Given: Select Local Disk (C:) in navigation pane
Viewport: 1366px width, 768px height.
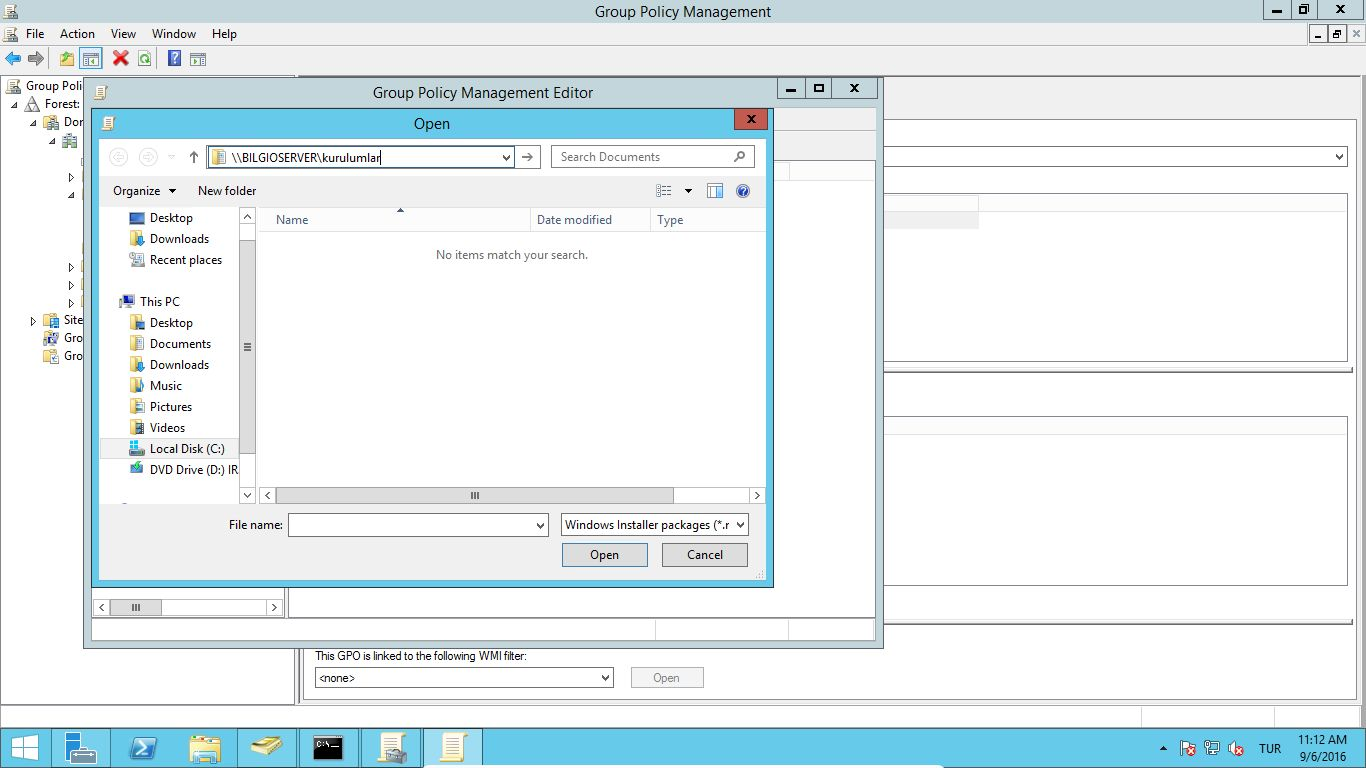Looking at the screenshot, I should pos(186,449).
